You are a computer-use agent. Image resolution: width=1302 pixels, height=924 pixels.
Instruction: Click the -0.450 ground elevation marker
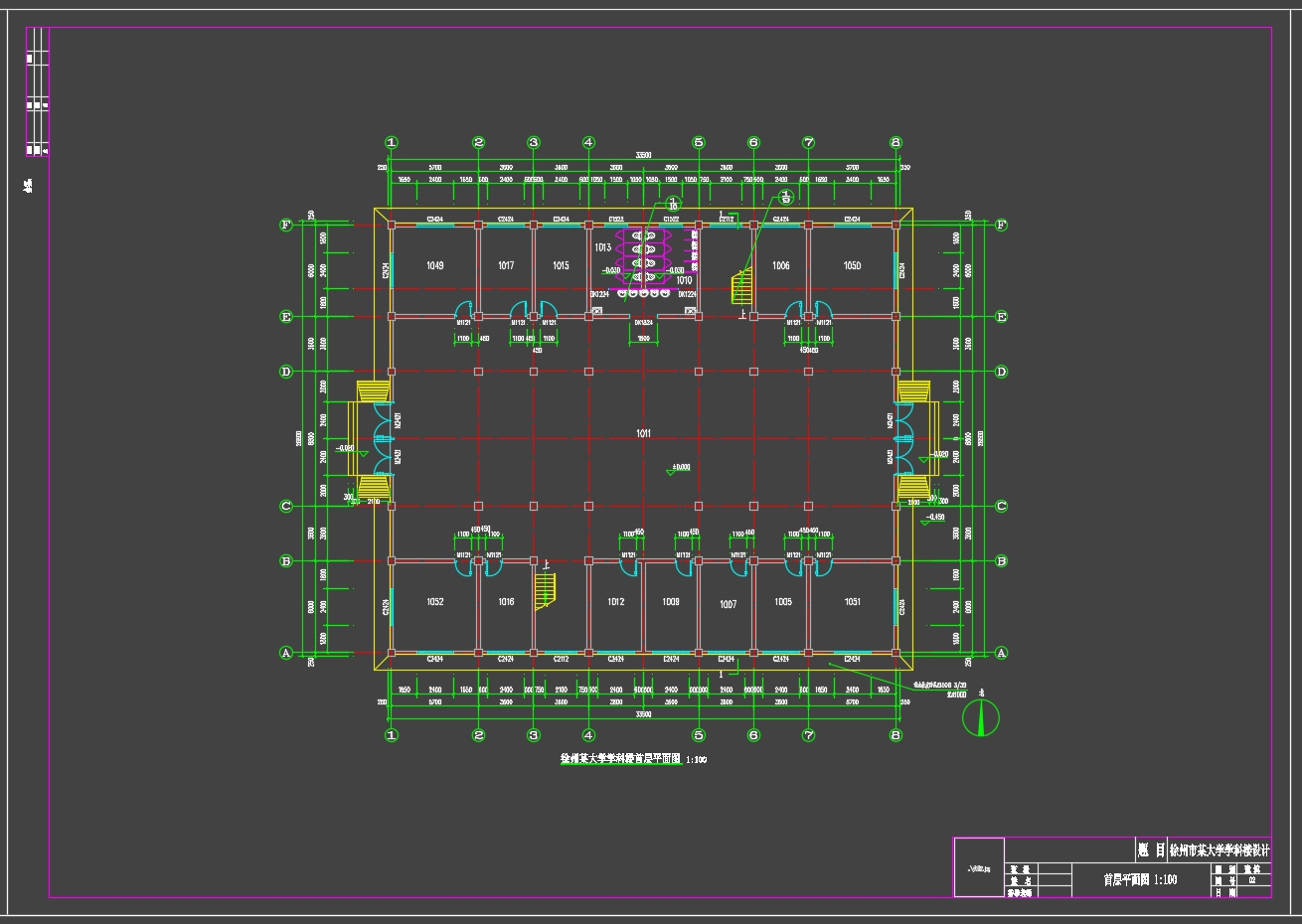pos(934,518)
